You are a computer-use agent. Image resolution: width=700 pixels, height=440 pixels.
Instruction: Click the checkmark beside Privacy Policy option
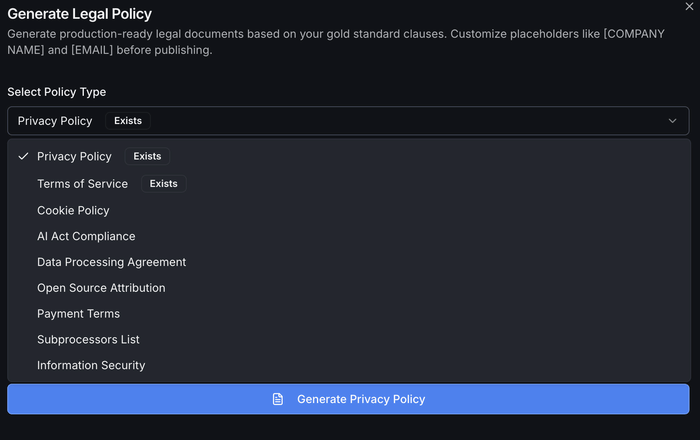pos(23,157)
